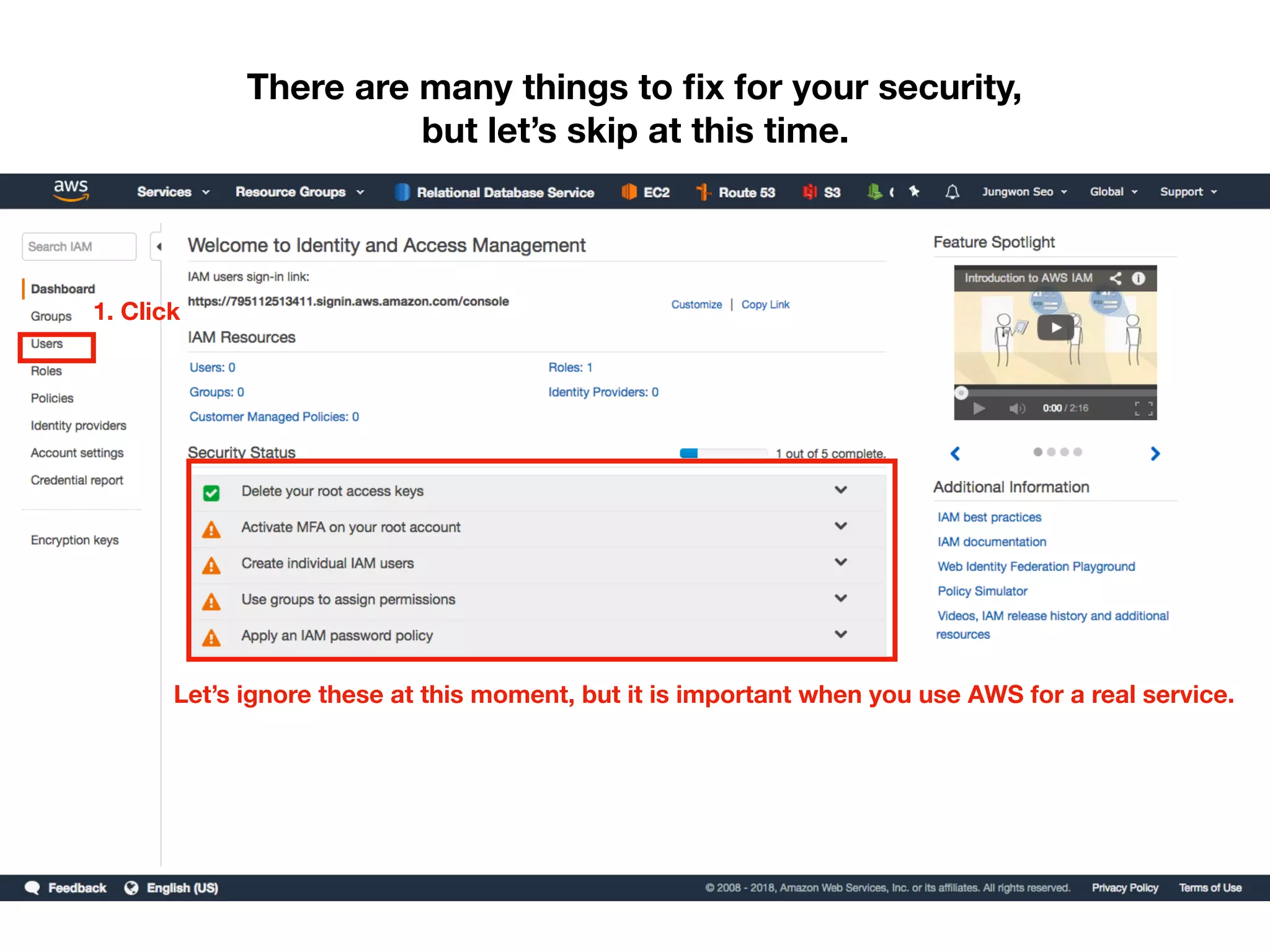Open the Relational Database Service shortcut icon
Image resolution: width=1270 pixels, height=952 pixels.
click(x=402, y=192)
